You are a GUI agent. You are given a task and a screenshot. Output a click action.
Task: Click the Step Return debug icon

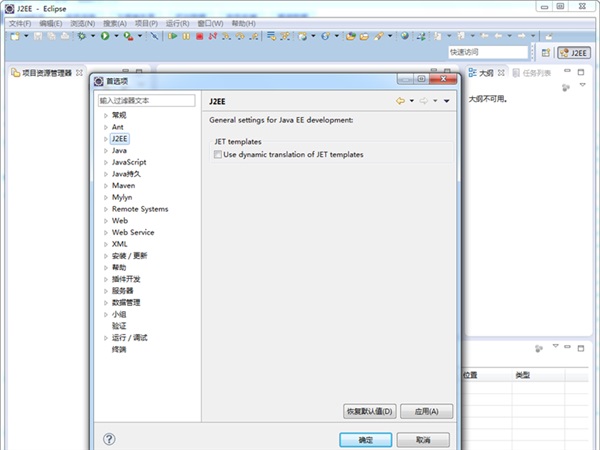(253, 36)
